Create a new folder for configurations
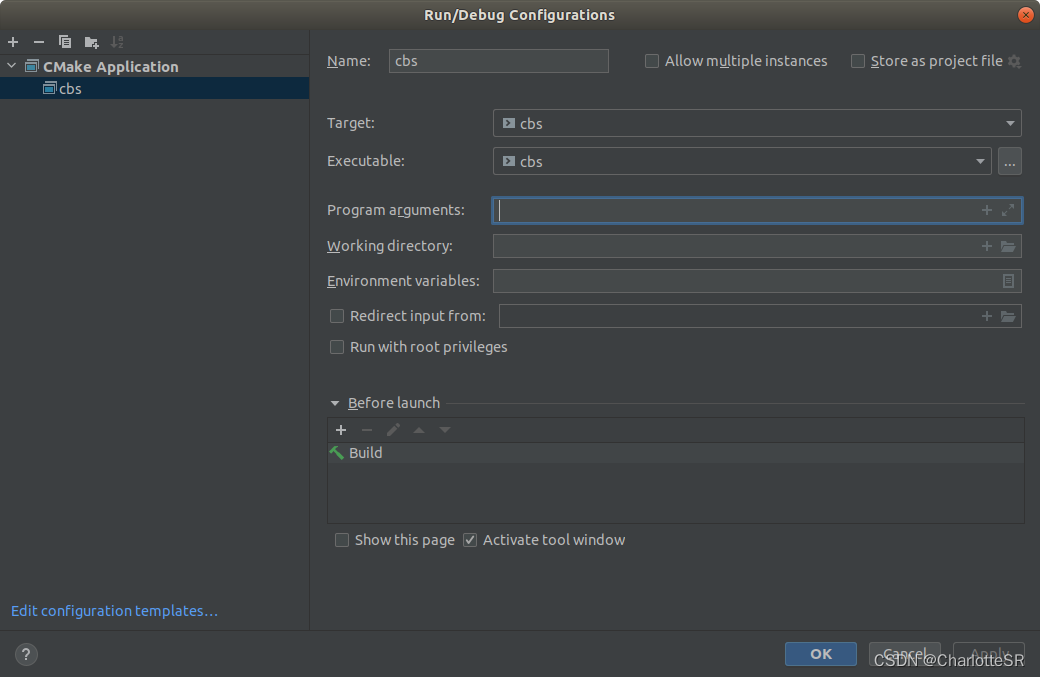1040x677 pixels. 90,42
